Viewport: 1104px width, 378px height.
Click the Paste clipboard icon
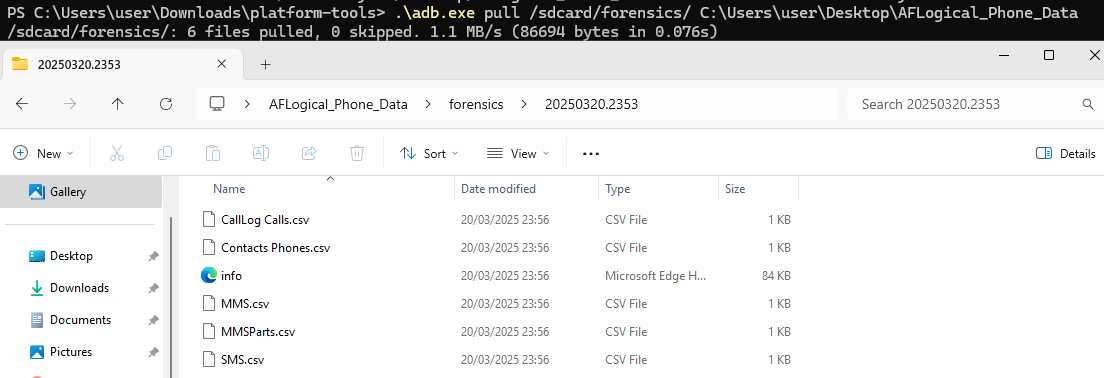click(213, 153)
